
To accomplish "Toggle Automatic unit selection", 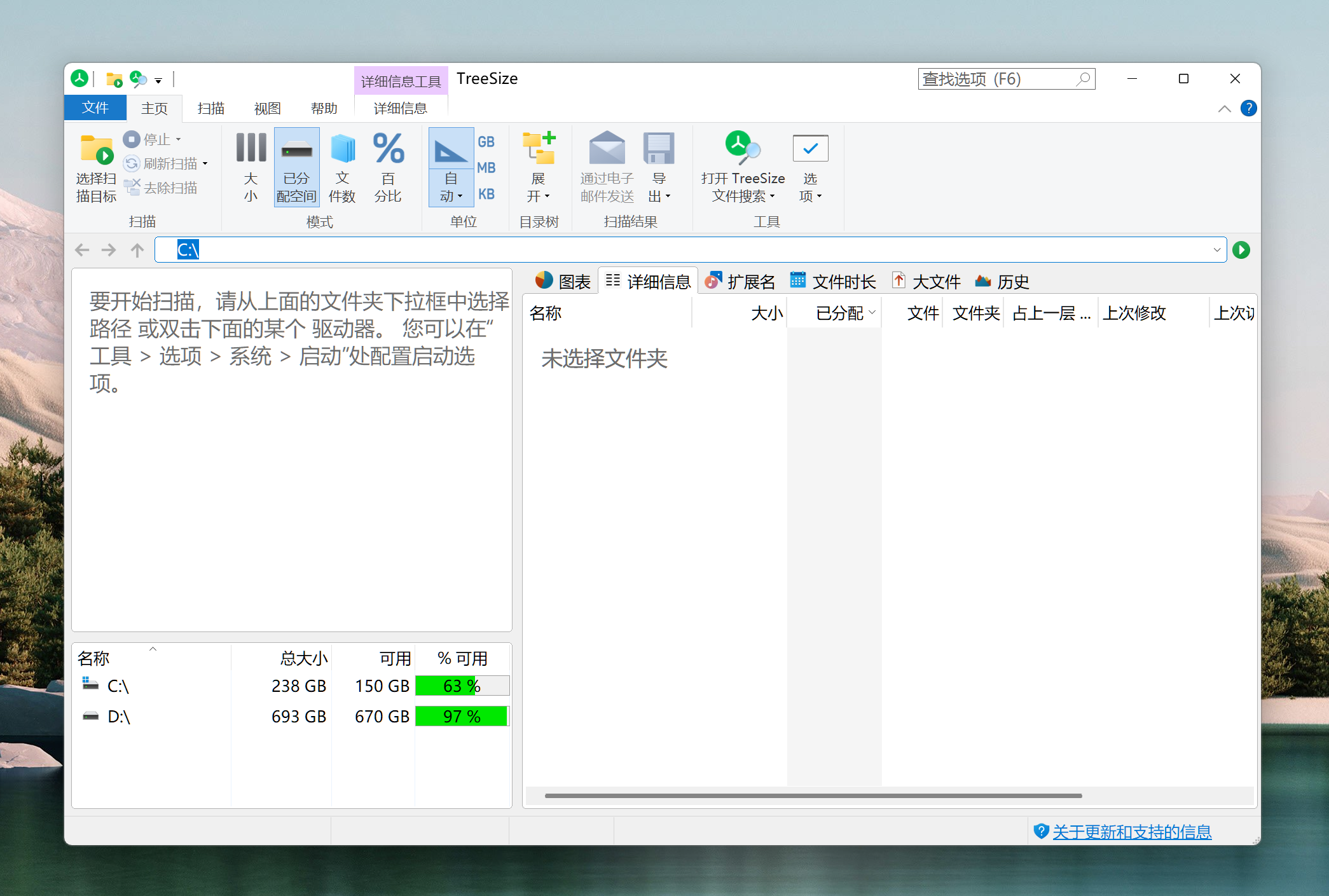I will 451,167.
